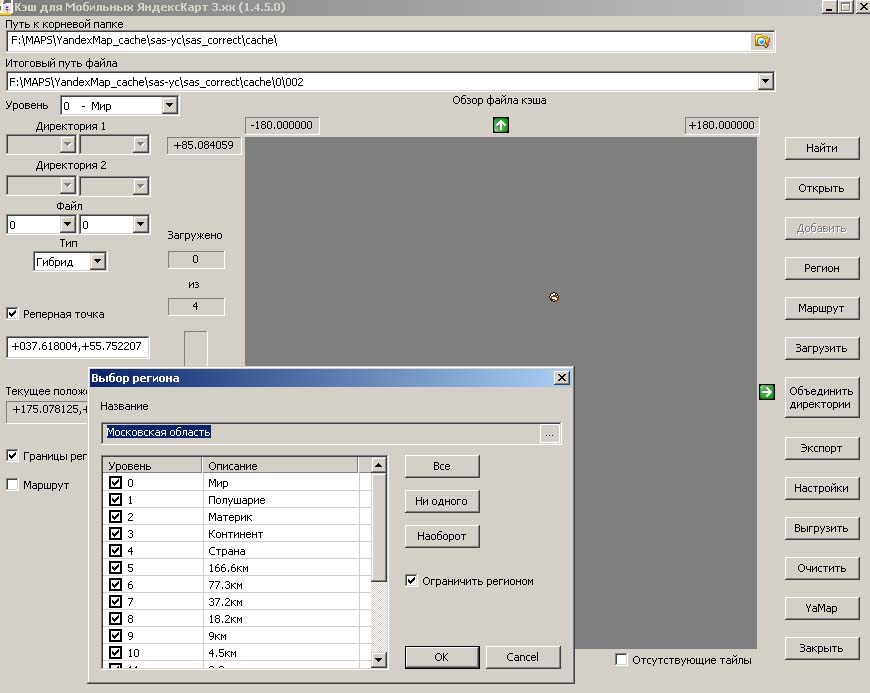Click the ellipsis button next to region name
This screenshot has width=870, height=693.
549,433
